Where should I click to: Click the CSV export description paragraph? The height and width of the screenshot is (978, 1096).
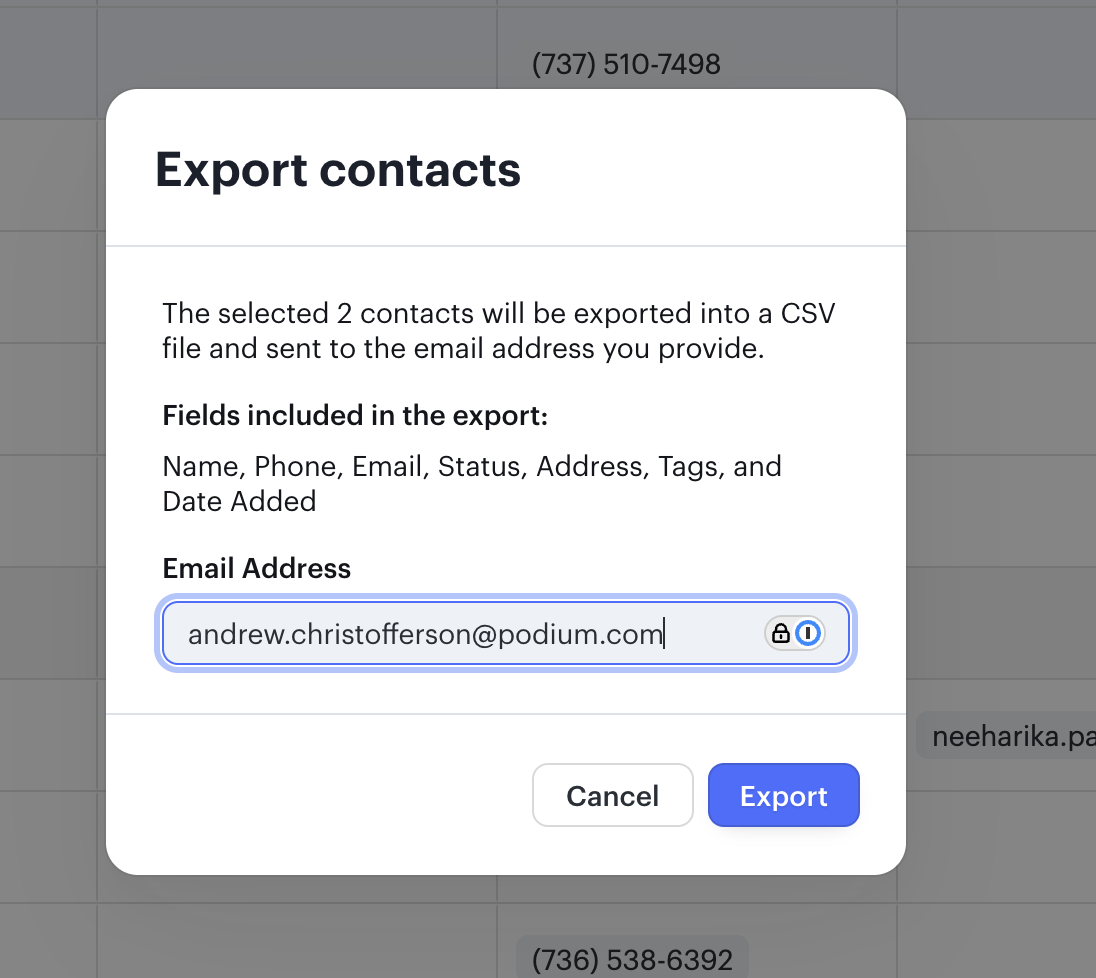pyautogui.click(x=498, y=332)
